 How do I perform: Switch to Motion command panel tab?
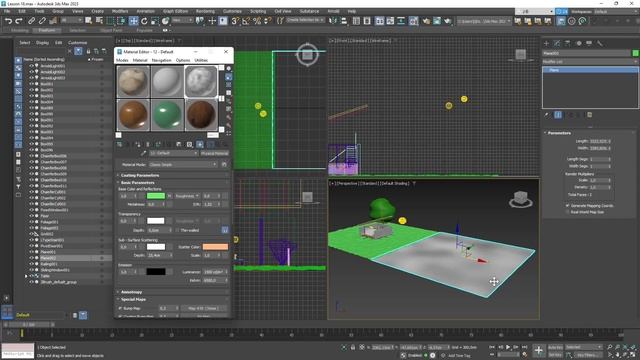pyautogui.click(x=578, y=43)
